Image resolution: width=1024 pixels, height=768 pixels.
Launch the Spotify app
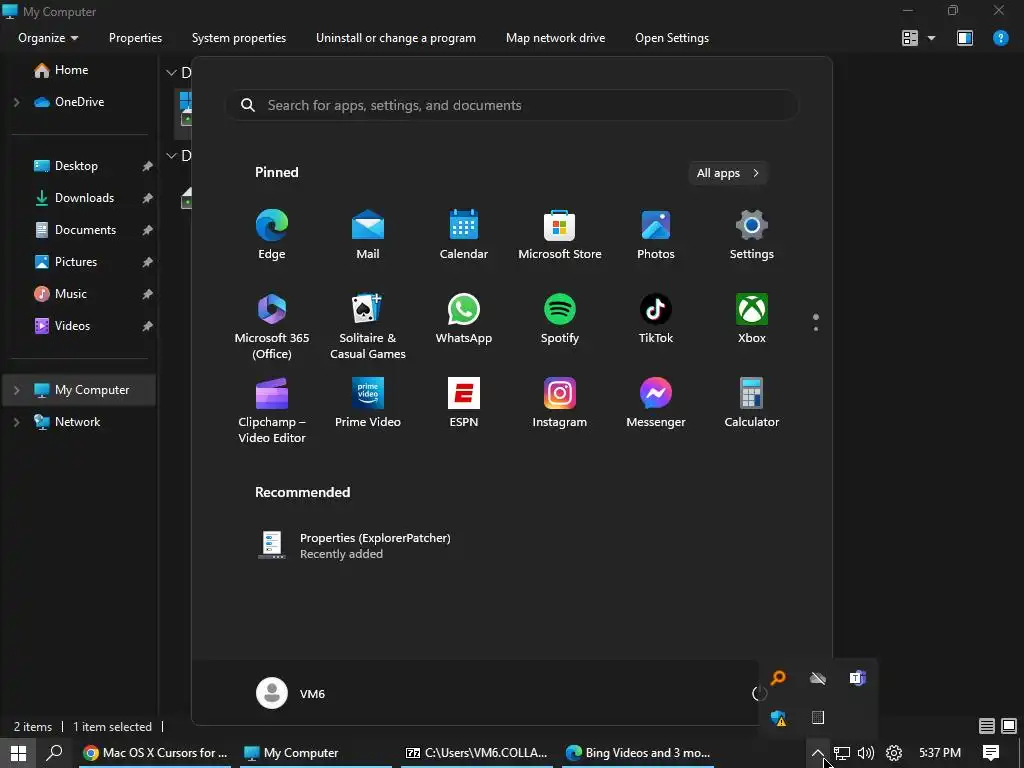(560, 319)
